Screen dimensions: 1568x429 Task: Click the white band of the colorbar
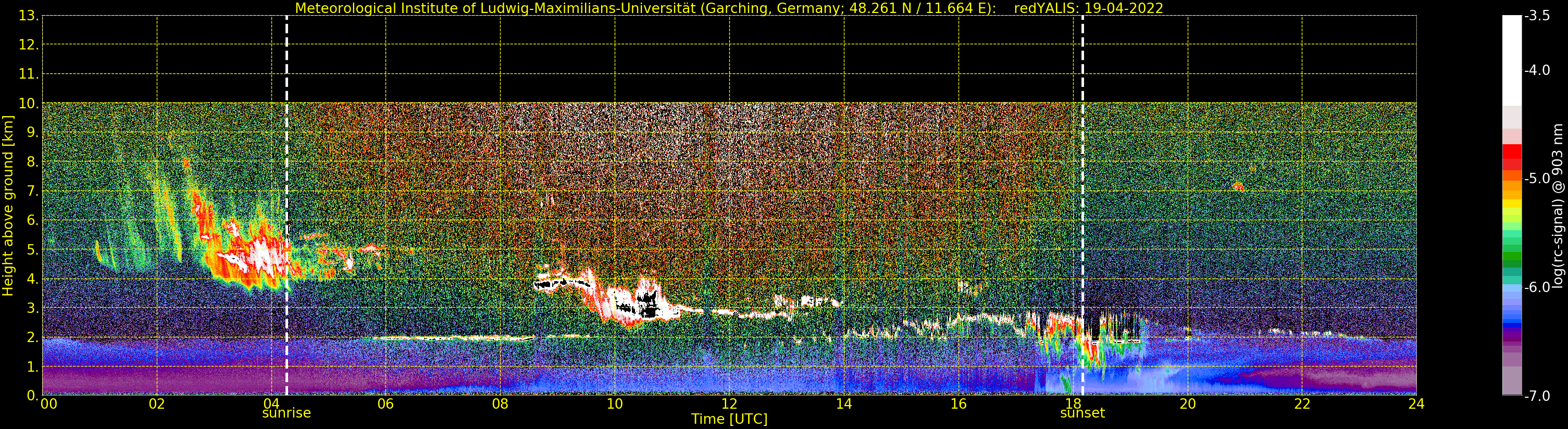point(1512,61)
